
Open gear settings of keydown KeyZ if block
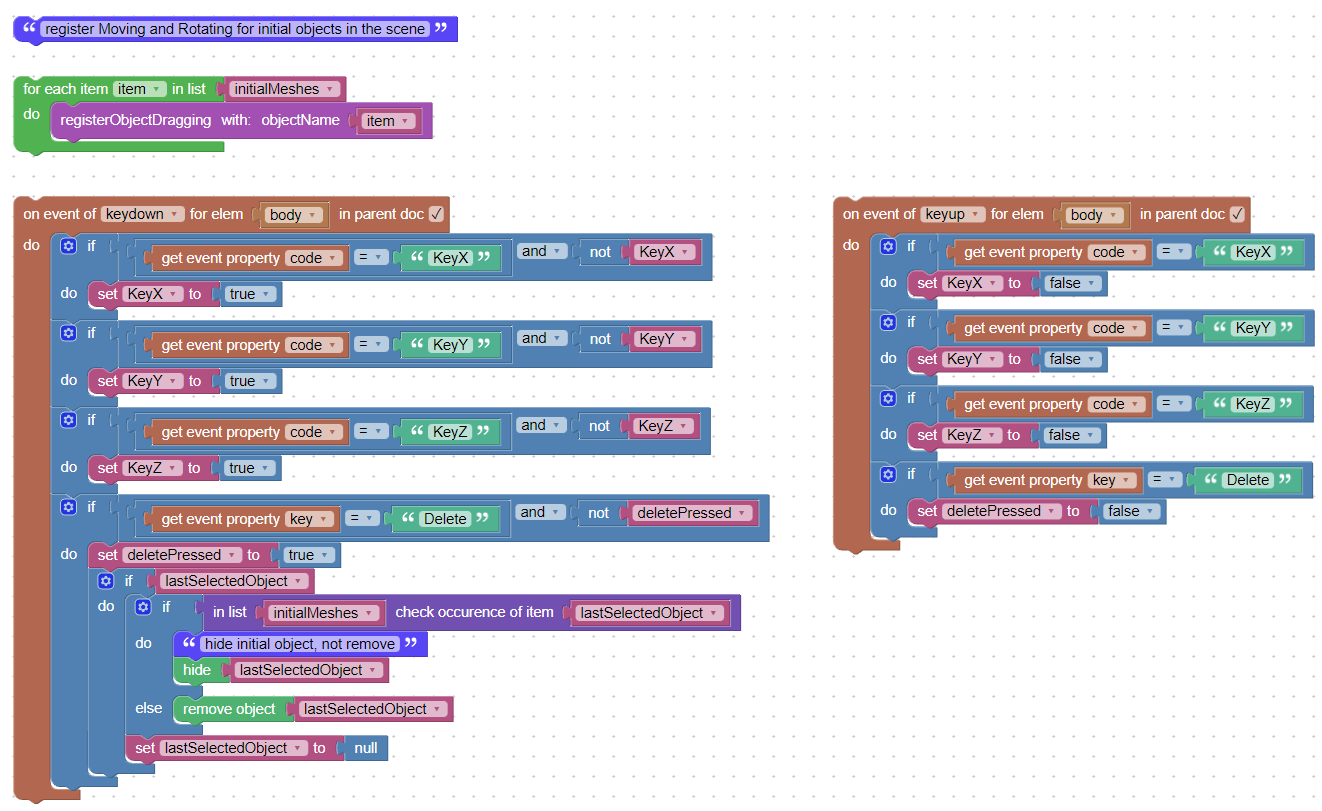[x=68, y=419]
